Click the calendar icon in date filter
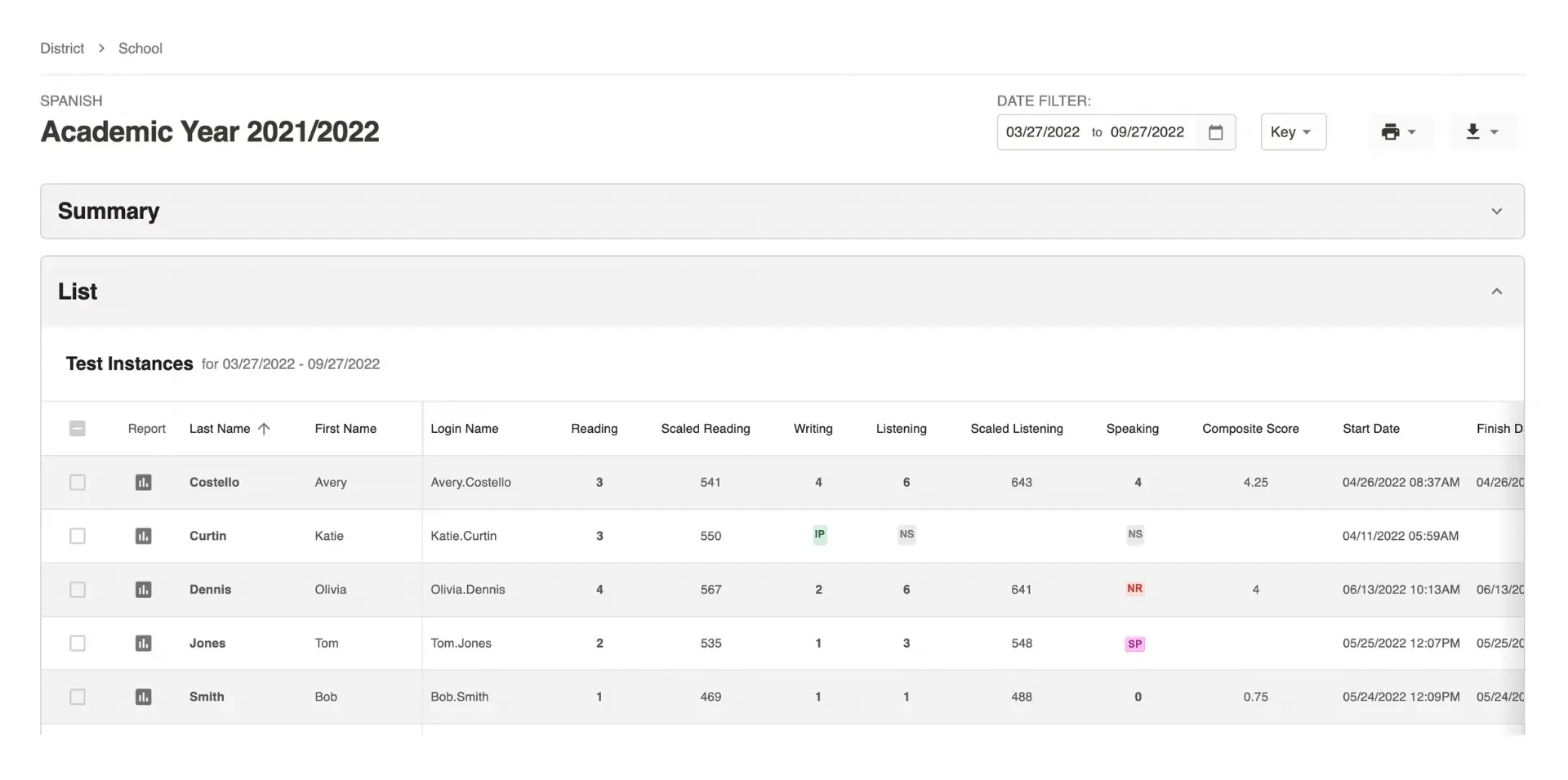 [1215, 132]
